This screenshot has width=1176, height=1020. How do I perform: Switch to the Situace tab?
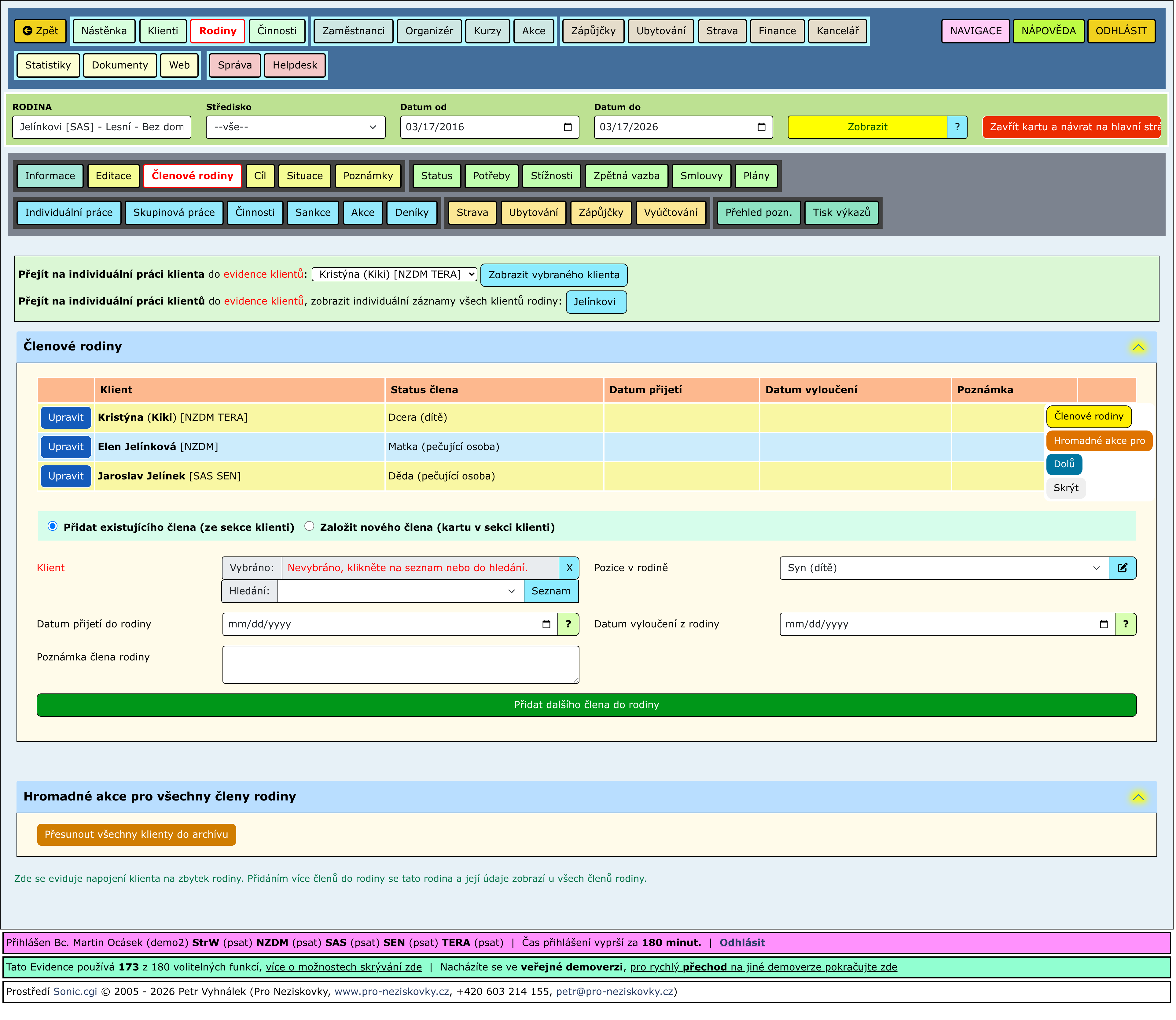305,176
